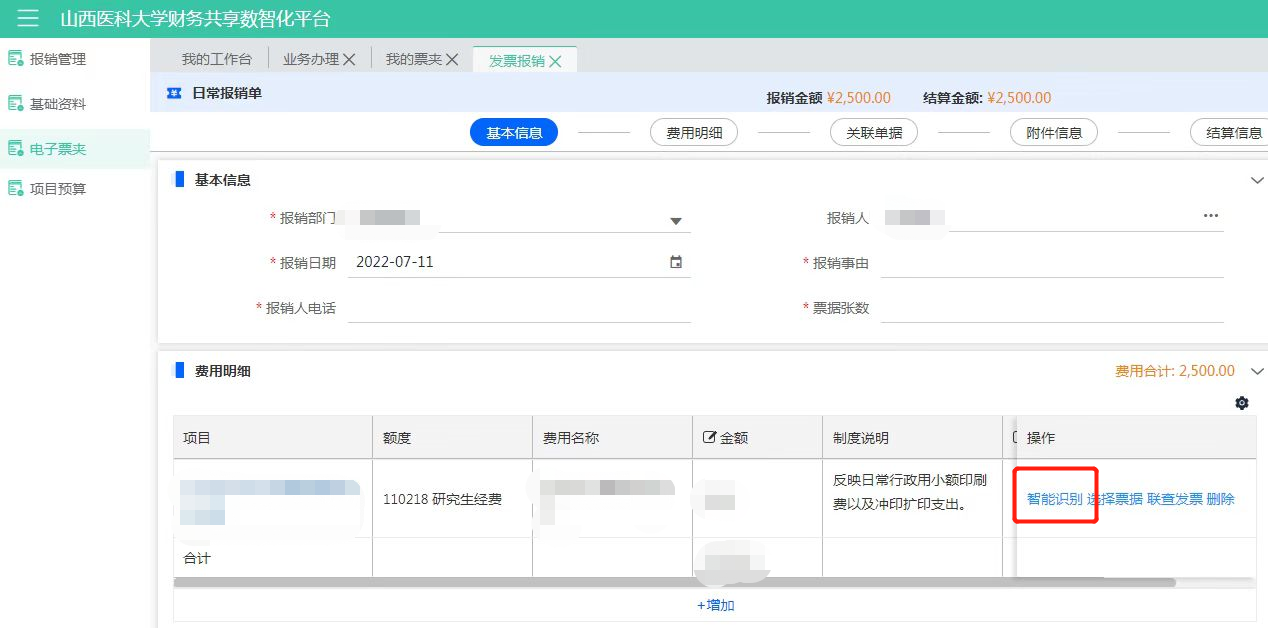Click the 智能识别 link
1268x628 pixels.
click(1054, 499)
